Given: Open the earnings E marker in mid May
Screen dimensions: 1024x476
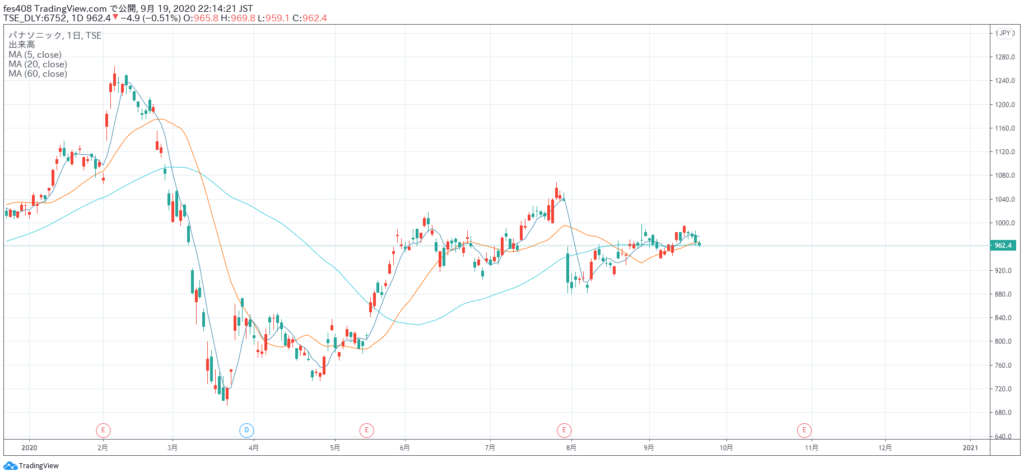Looking at the screenshot, I should click(x=367, y=430).
